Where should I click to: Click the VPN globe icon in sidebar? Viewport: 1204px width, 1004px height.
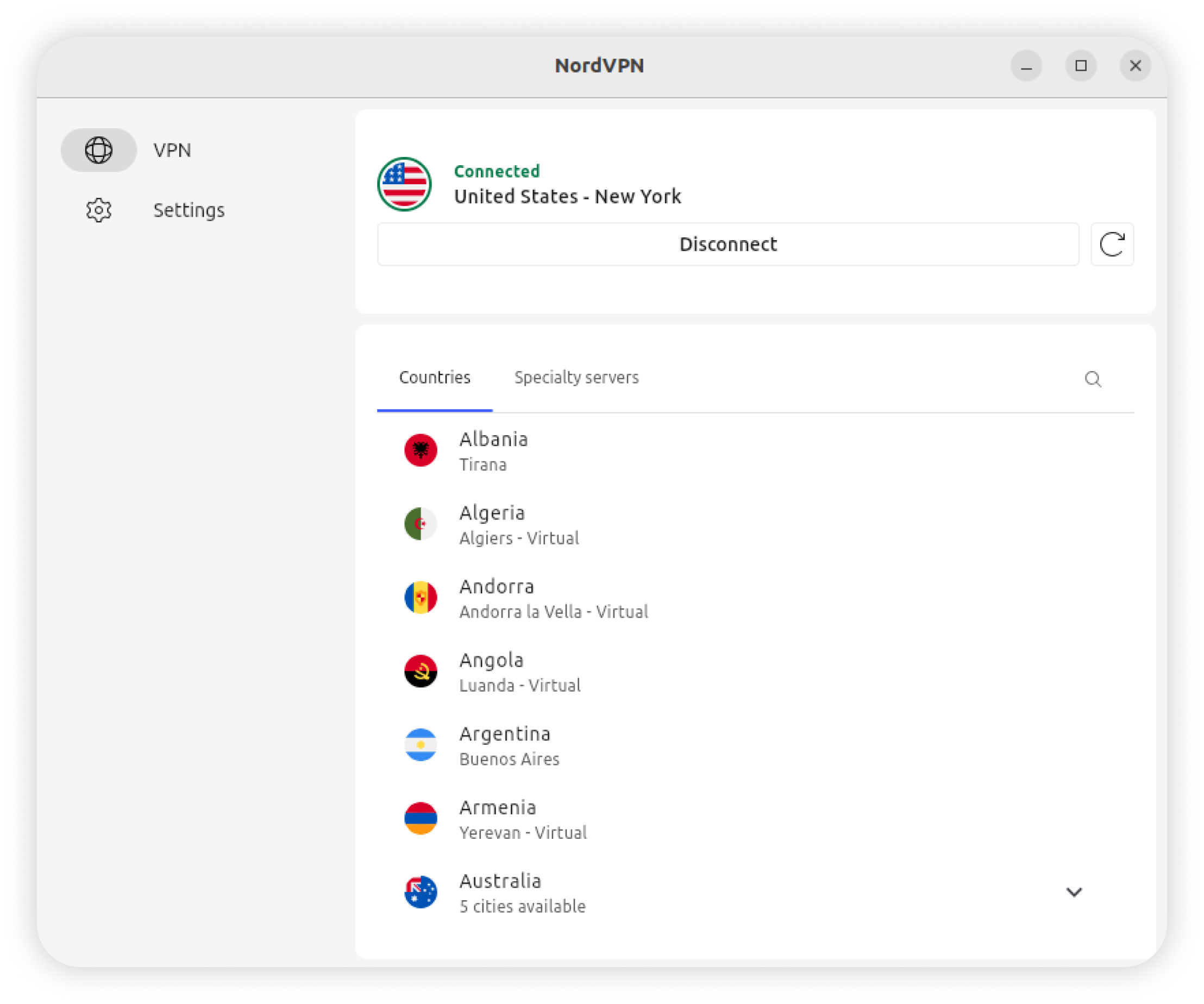point(99,150)
